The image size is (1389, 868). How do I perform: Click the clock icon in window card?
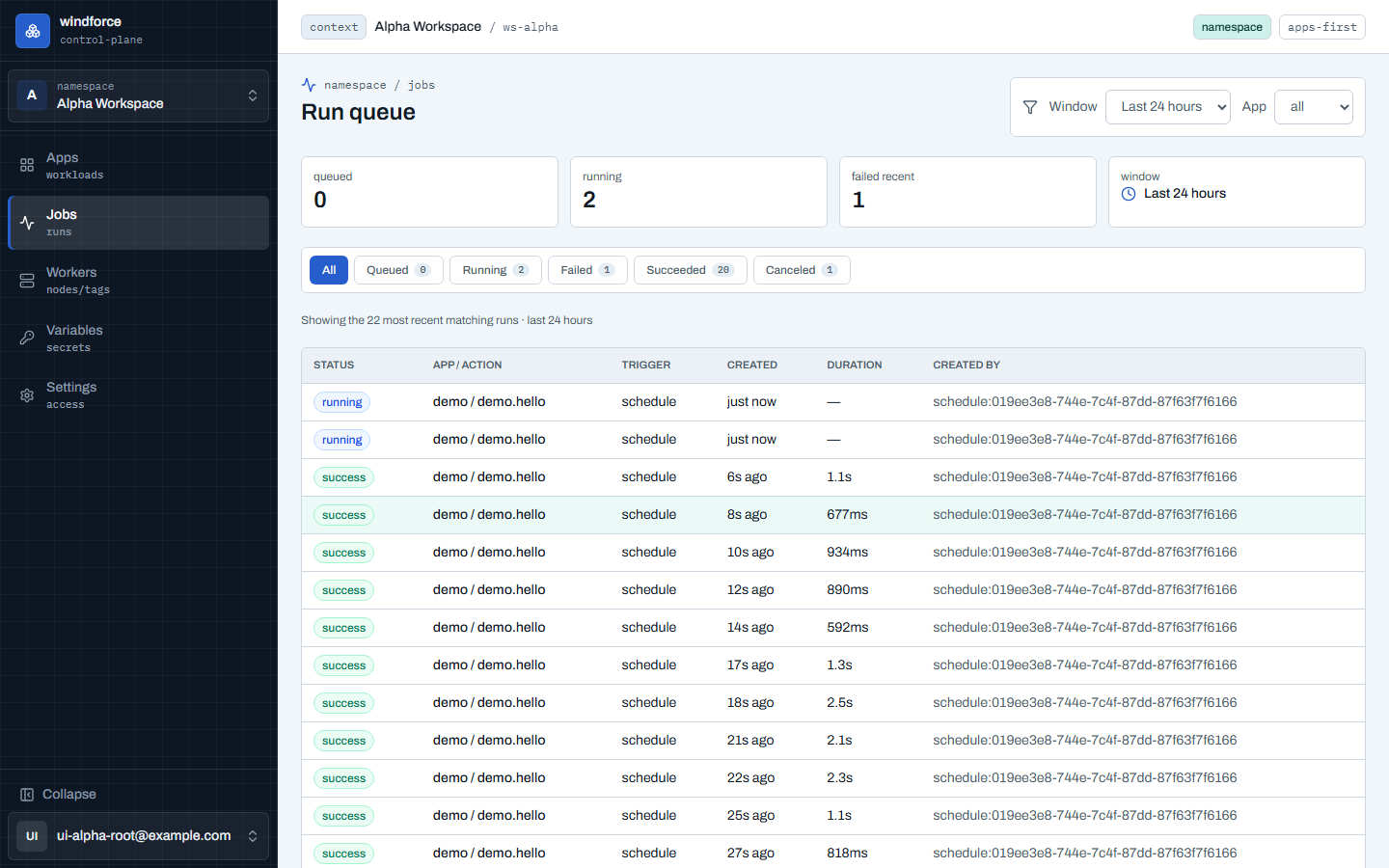[x=1129, y=194]
